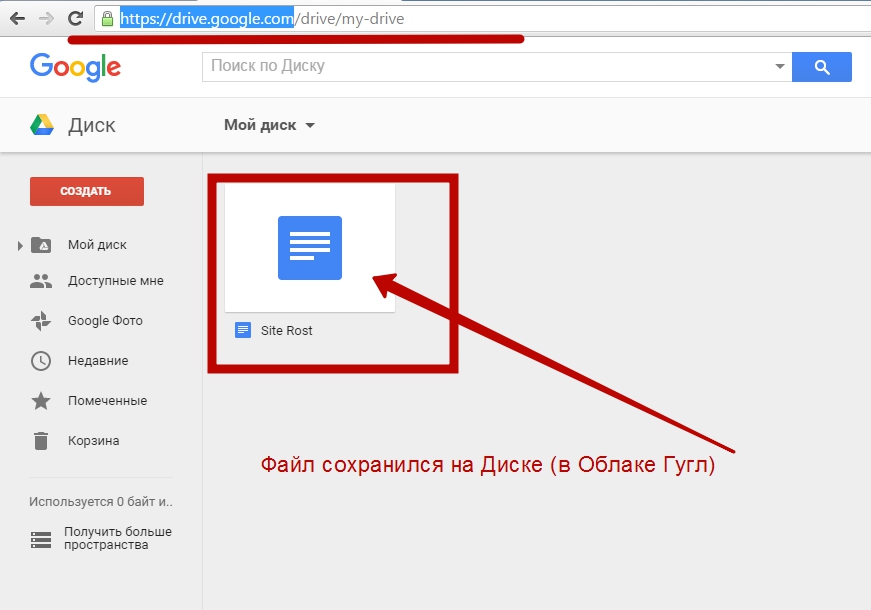Click the Google Drive triangle logo

coord(42,125)
